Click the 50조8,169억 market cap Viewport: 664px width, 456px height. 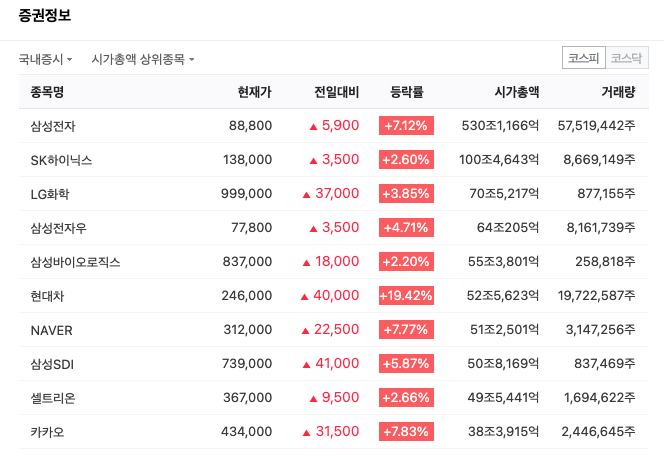click(503, 363)
